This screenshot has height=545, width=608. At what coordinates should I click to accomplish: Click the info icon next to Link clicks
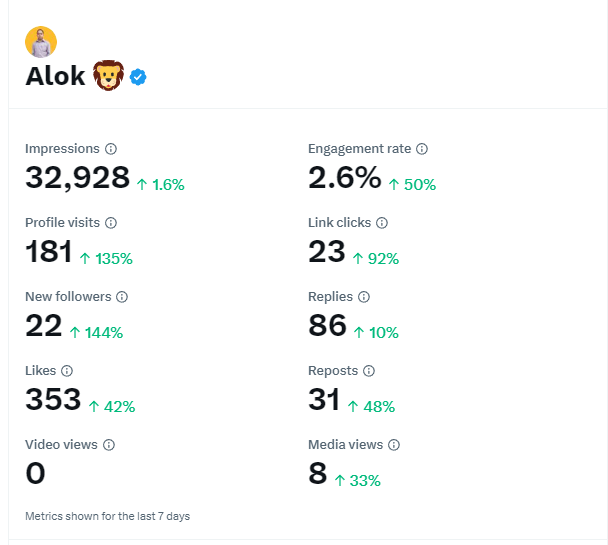[x=382, y=223]
